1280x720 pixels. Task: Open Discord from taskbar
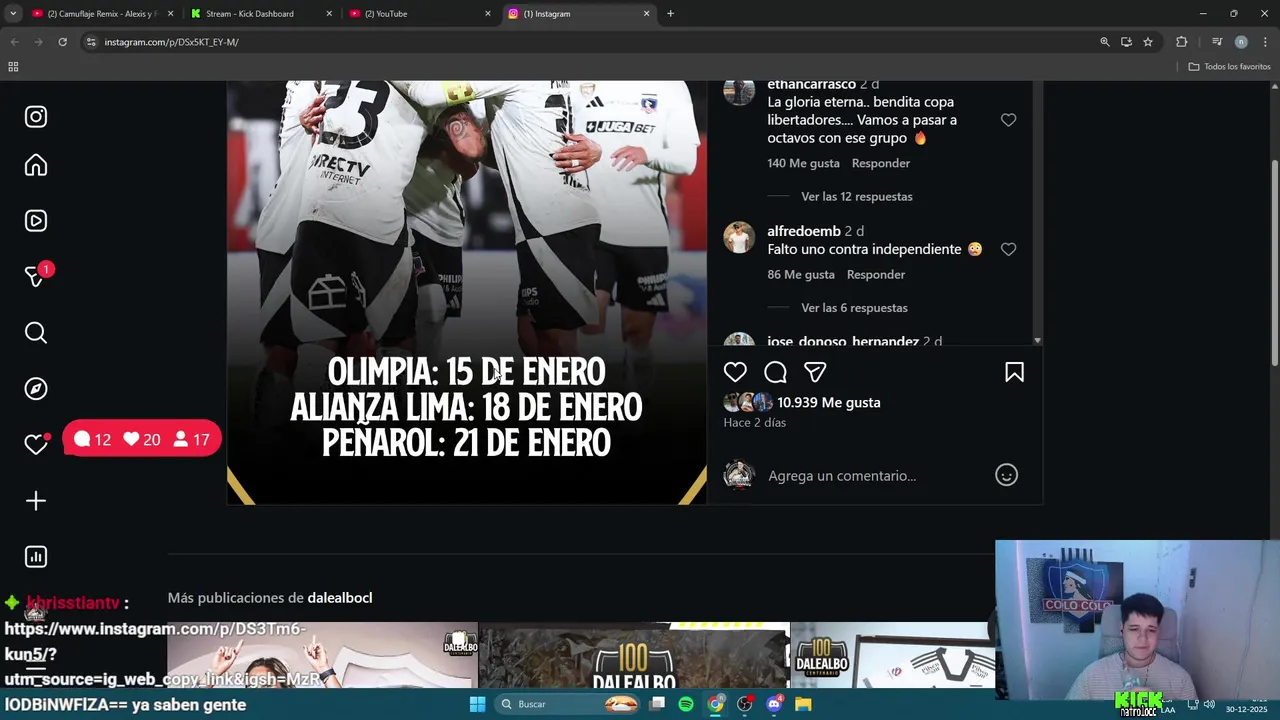(774, 704)
